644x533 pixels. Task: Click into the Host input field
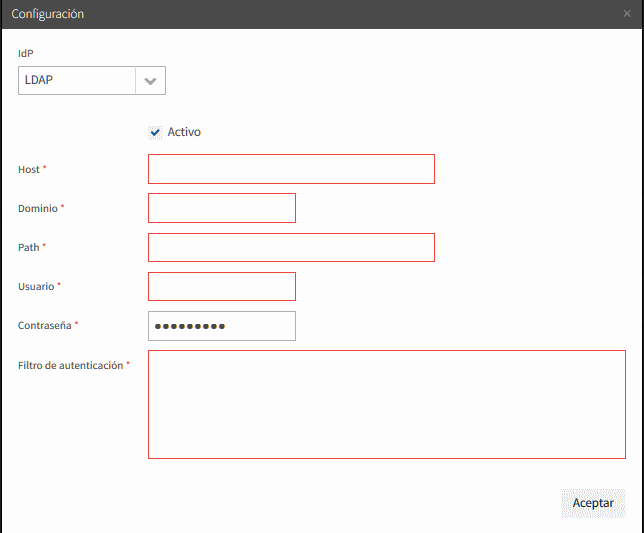[x=291, y=169]
